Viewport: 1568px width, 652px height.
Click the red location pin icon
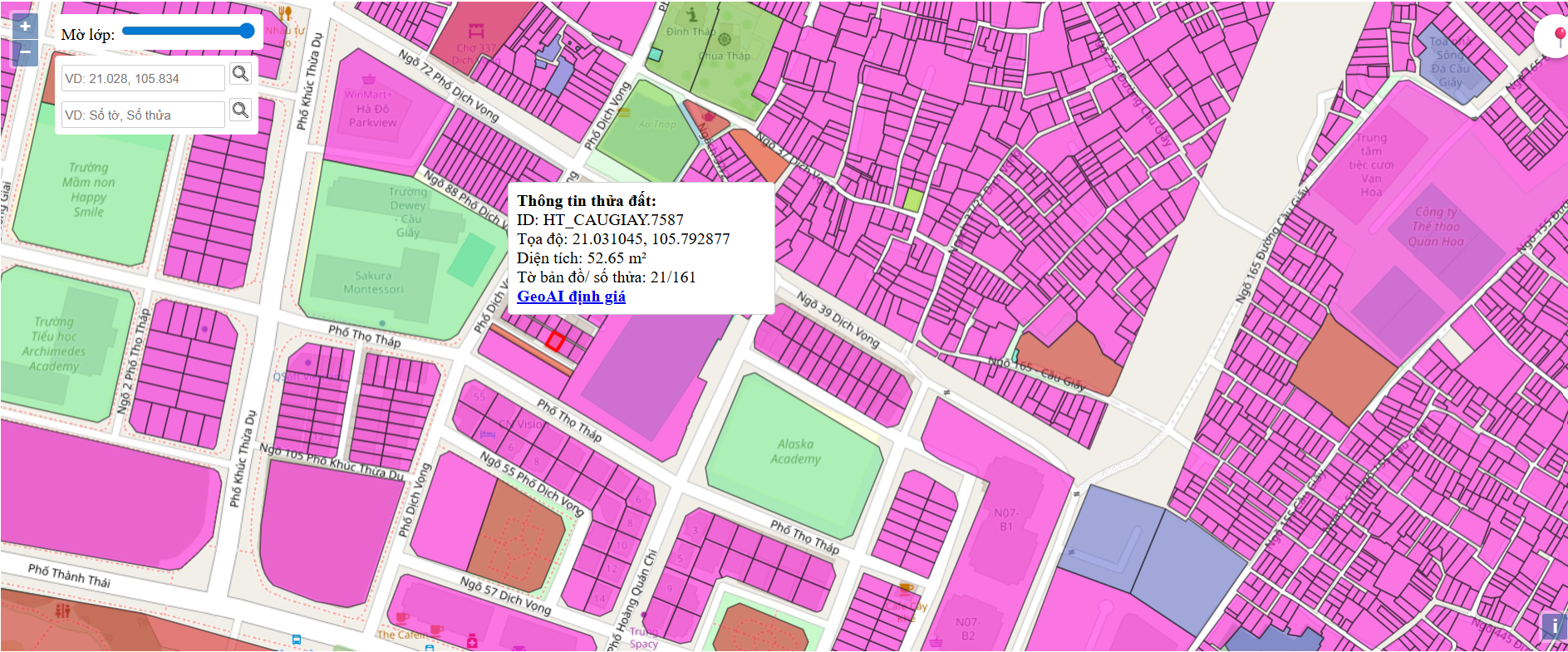pyautogui.click(x=1560, y=36)
